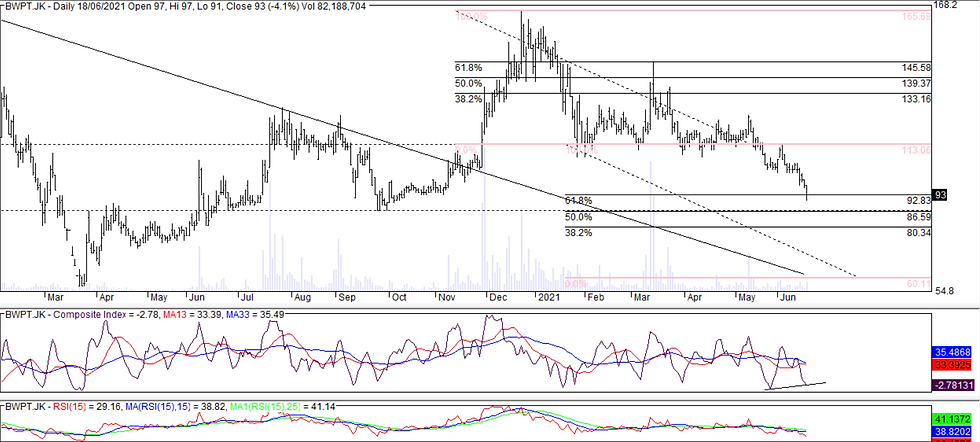This screenshot has height=442, width=980.
Task: Click the 50.0% label on the 139.37 line
Action: point(469,83)
